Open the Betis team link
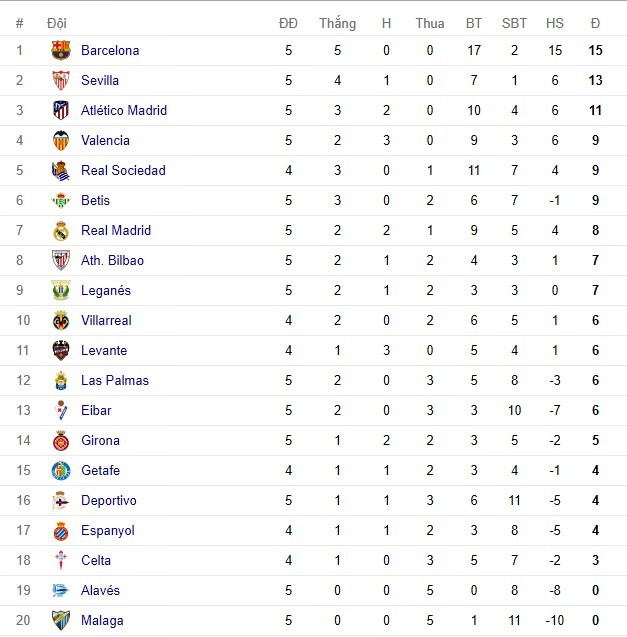 point(96,201)
